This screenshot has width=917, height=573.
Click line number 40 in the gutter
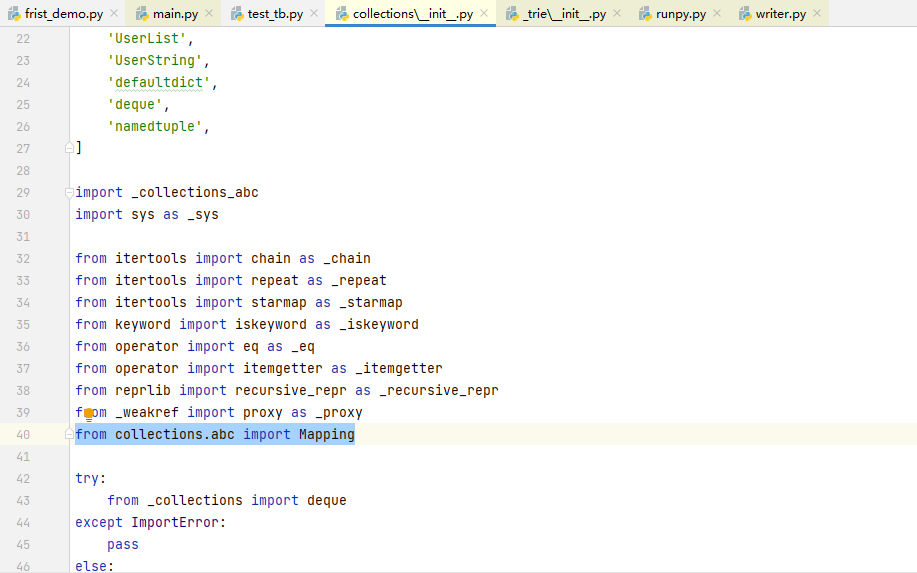(x=23, y=435)
